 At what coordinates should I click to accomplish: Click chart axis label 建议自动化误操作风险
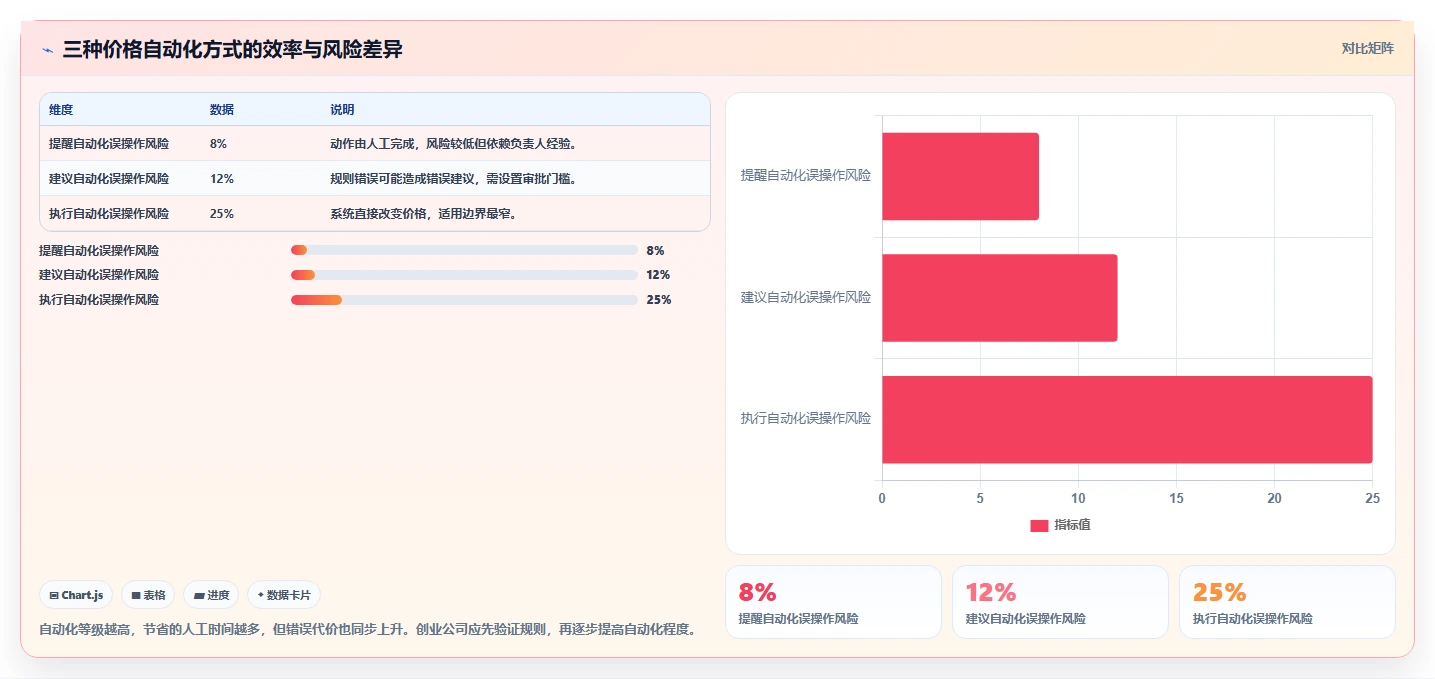pos(805,297)
